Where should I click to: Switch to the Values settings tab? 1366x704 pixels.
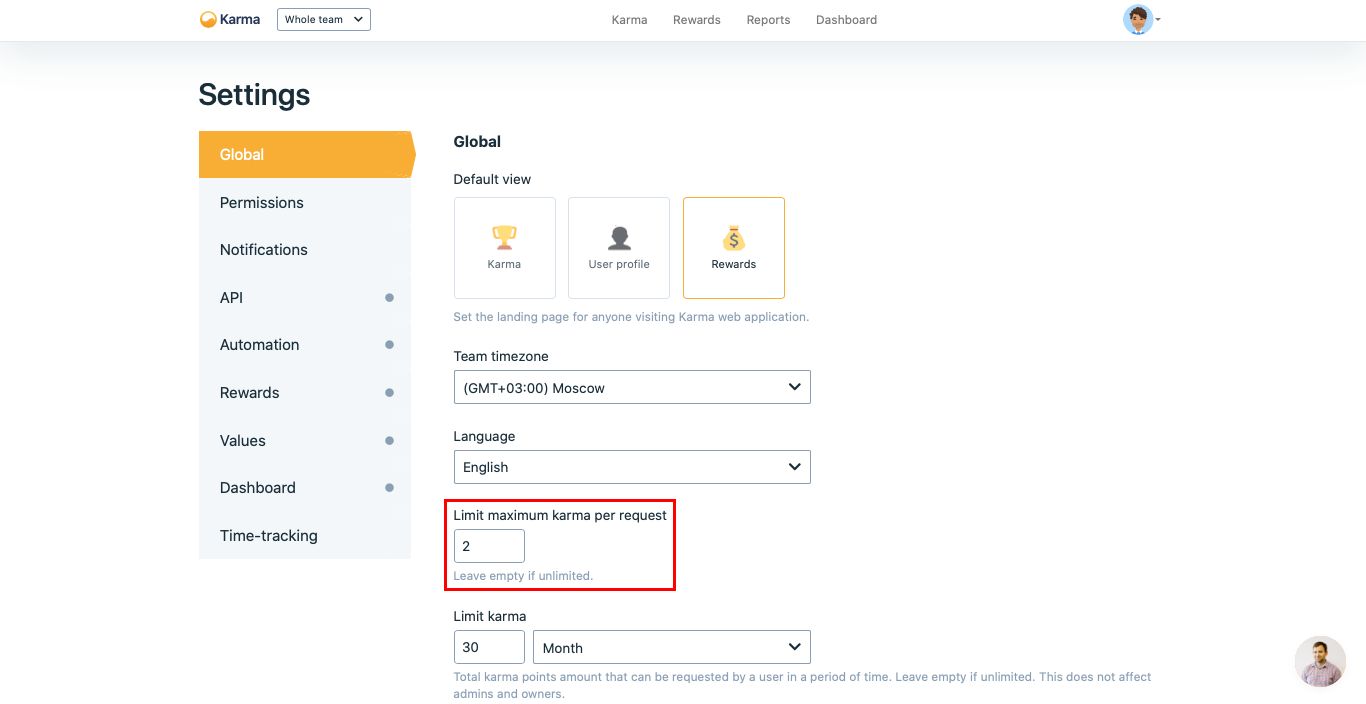[305, 440]
